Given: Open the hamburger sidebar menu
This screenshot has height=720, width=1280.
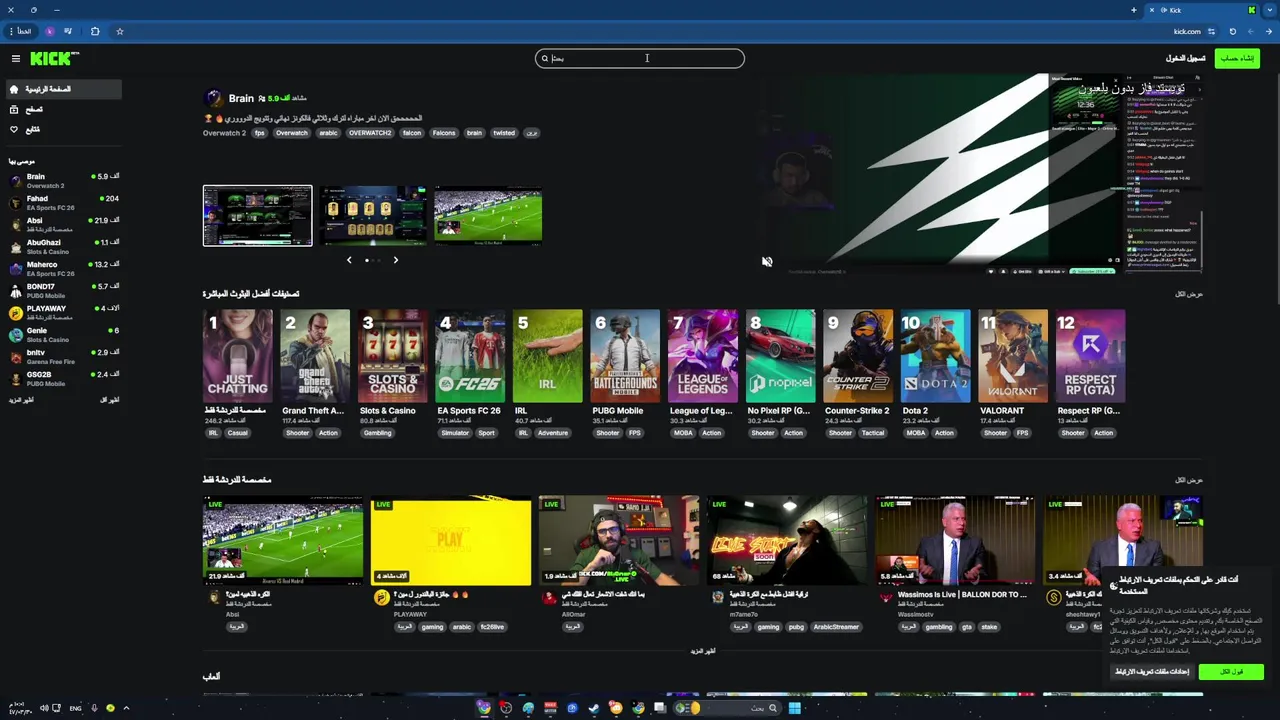Looking at the screenshot, I should (x=15, y=59).
